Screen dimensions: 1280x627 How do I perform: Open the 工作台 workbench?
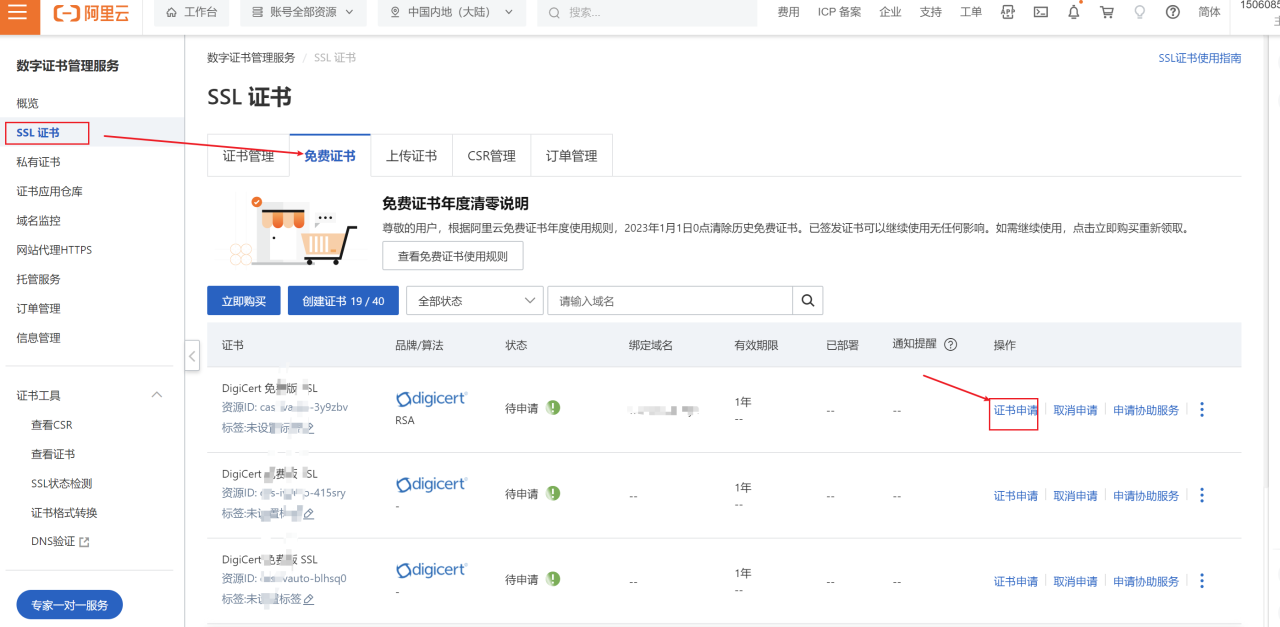pos(191,12)
